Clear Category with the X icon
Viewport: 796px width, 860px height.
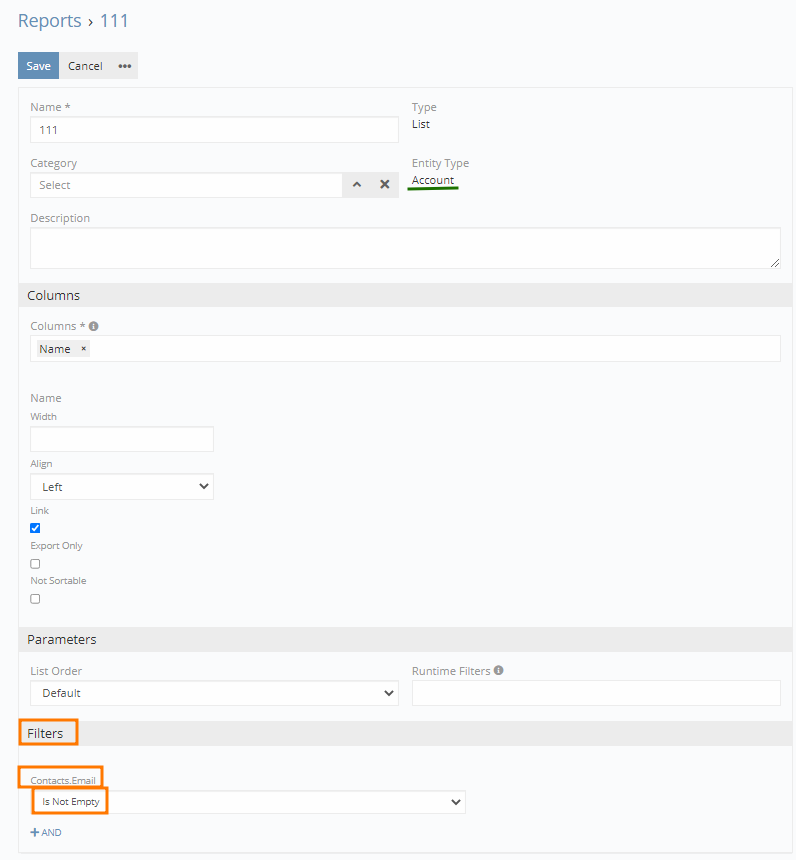tap(384, 185)
